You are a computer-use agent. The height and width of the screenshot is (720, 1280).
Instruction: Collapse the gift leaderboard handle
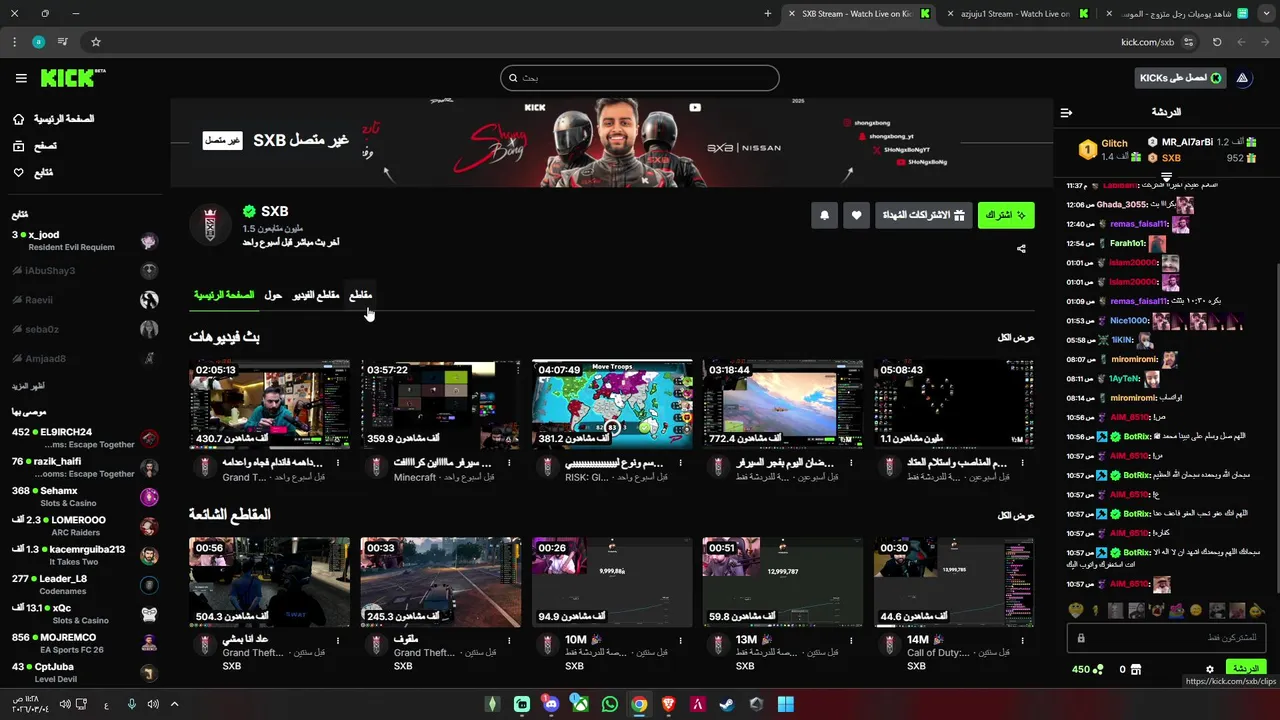point(1166,177)
